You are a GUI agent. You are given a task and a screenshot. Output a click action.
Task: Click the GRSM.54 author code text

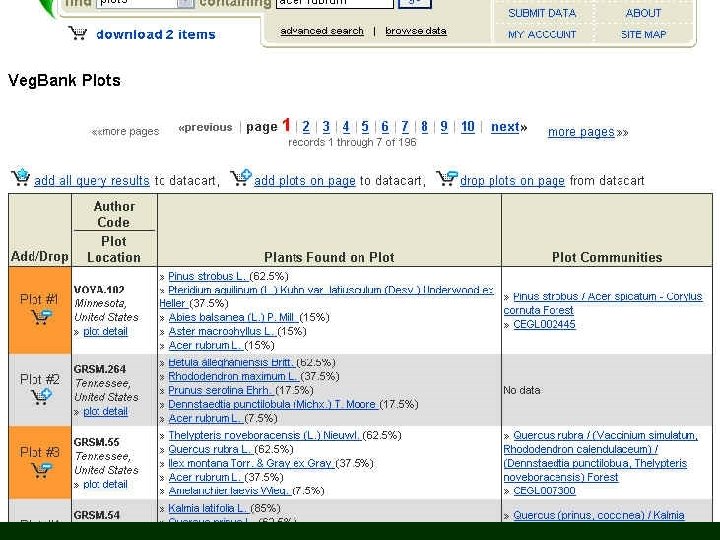[x=96, y=515]
